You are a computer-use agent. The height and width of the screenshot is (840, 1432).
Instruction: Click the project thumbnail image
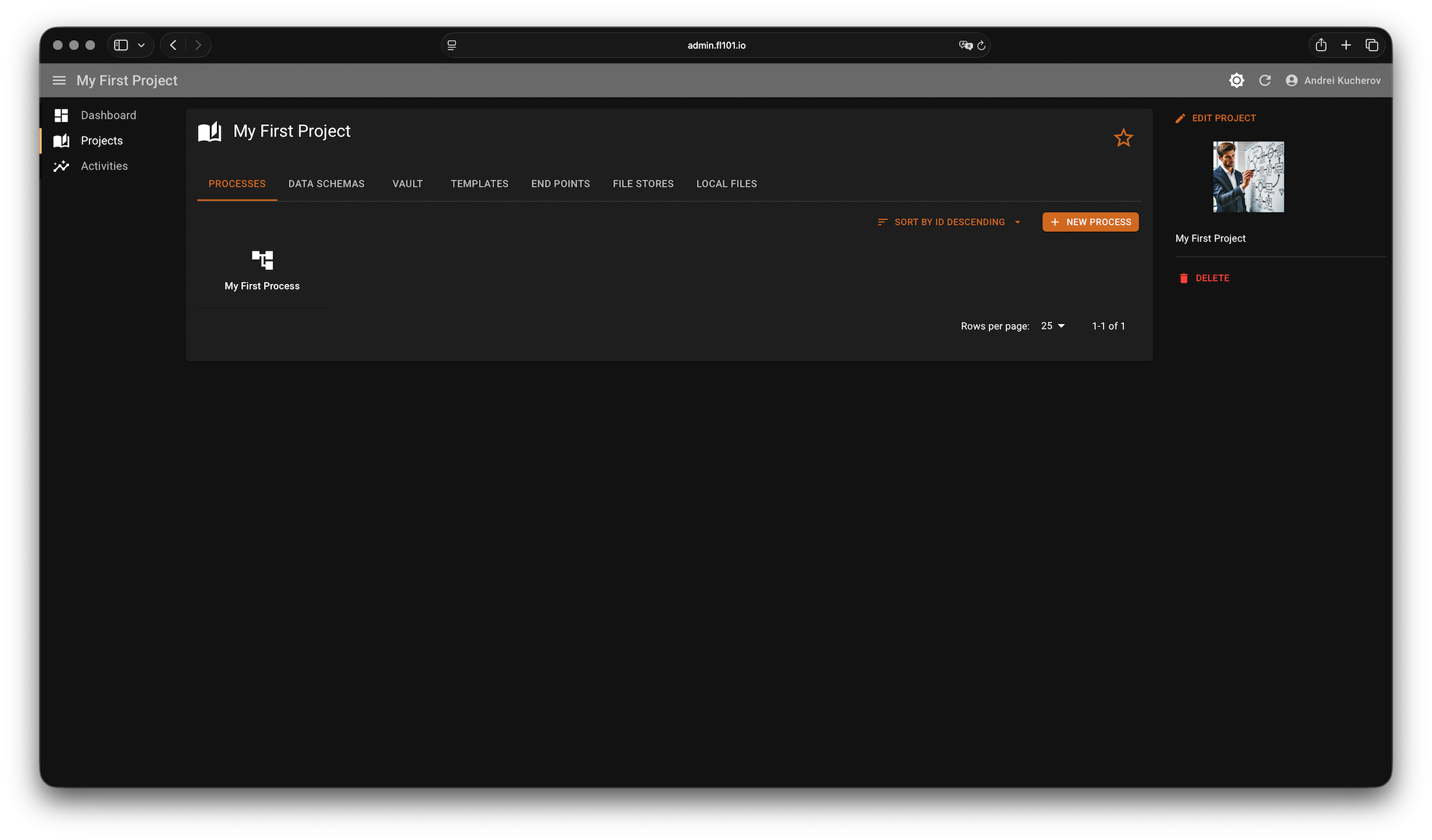pos(1248,177)
